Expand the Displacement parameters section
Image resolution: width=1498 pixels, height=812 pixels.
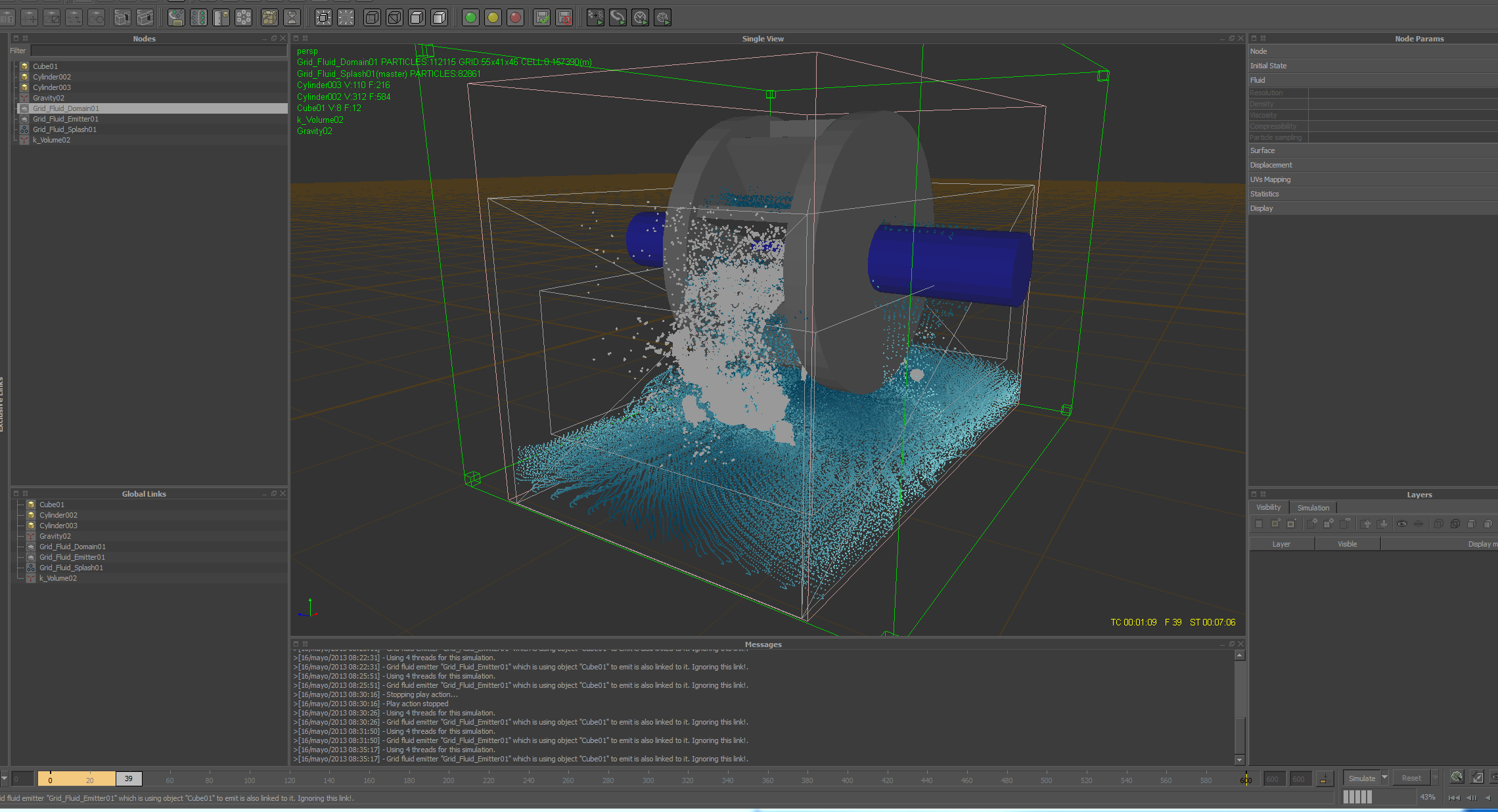[x=1271, y=165]
